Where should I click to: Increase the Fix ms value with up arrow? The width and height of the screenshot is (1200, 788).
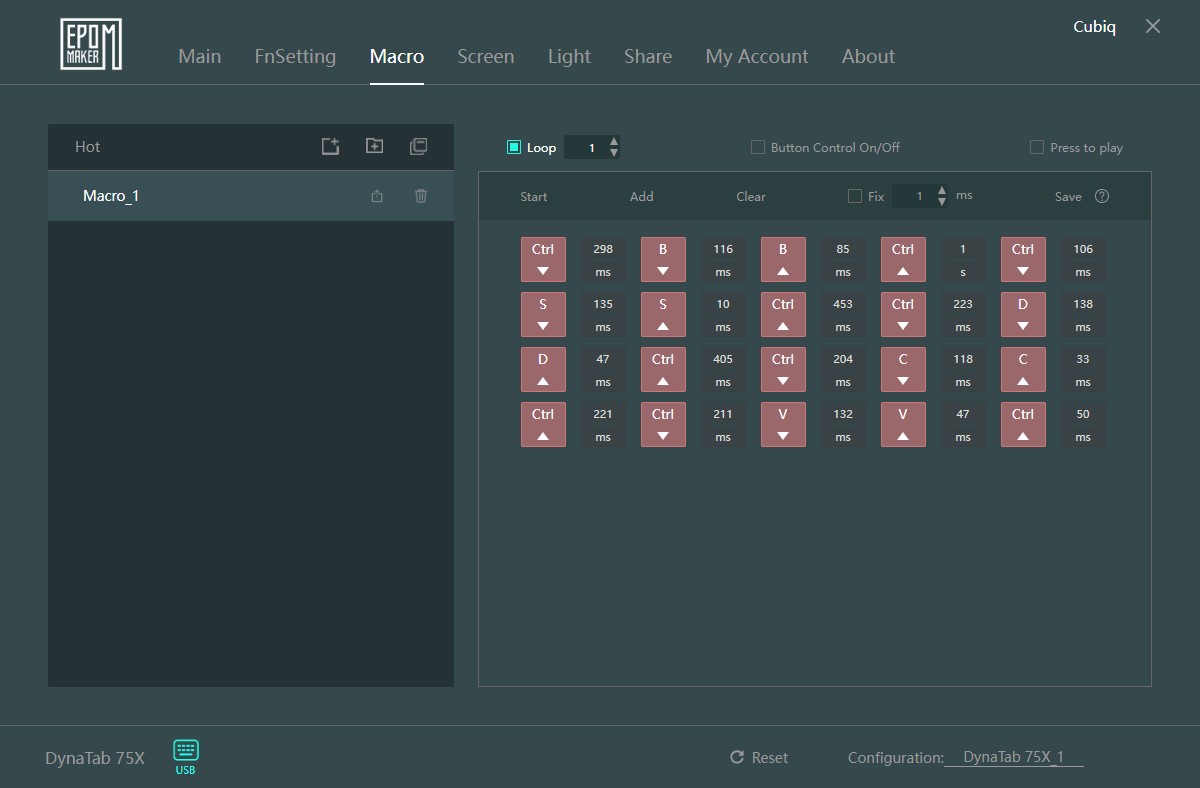pyautogui.click(x=942, y=190)
